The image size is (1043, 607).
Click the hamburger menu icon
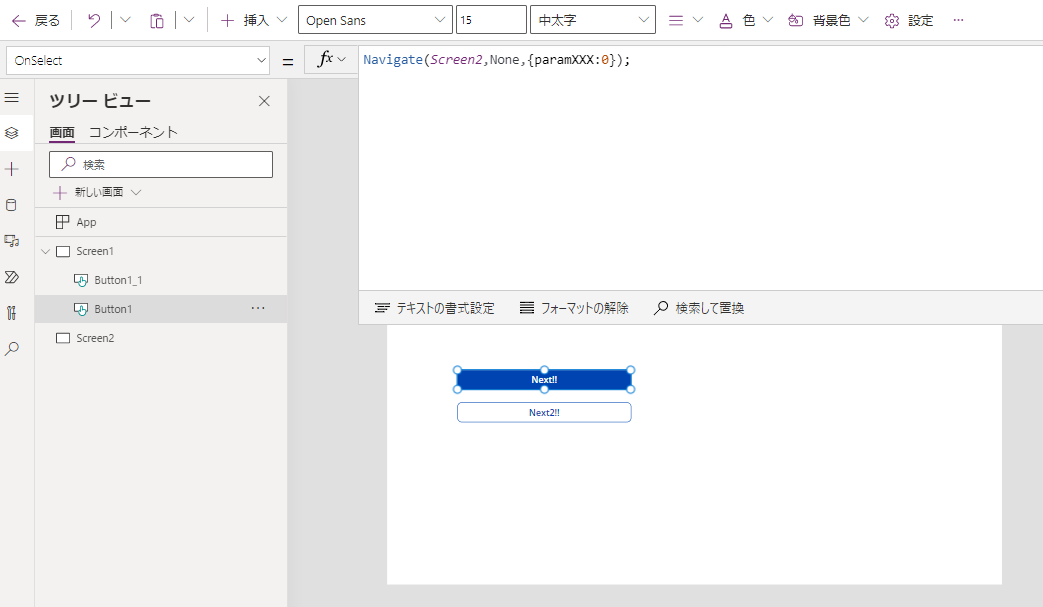[12, 98]
